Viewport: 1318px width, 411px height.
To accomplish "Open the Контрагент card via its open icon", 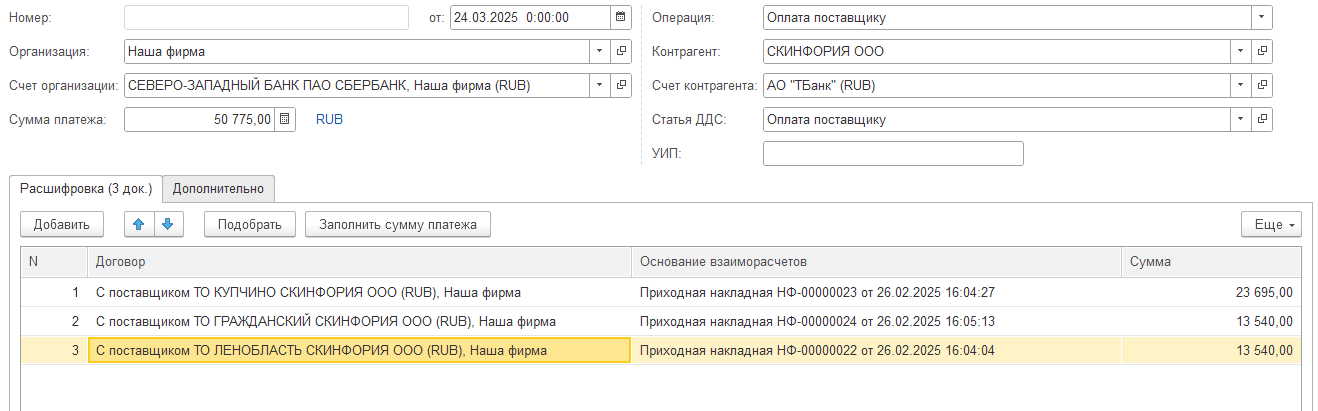I will 1262,52.
